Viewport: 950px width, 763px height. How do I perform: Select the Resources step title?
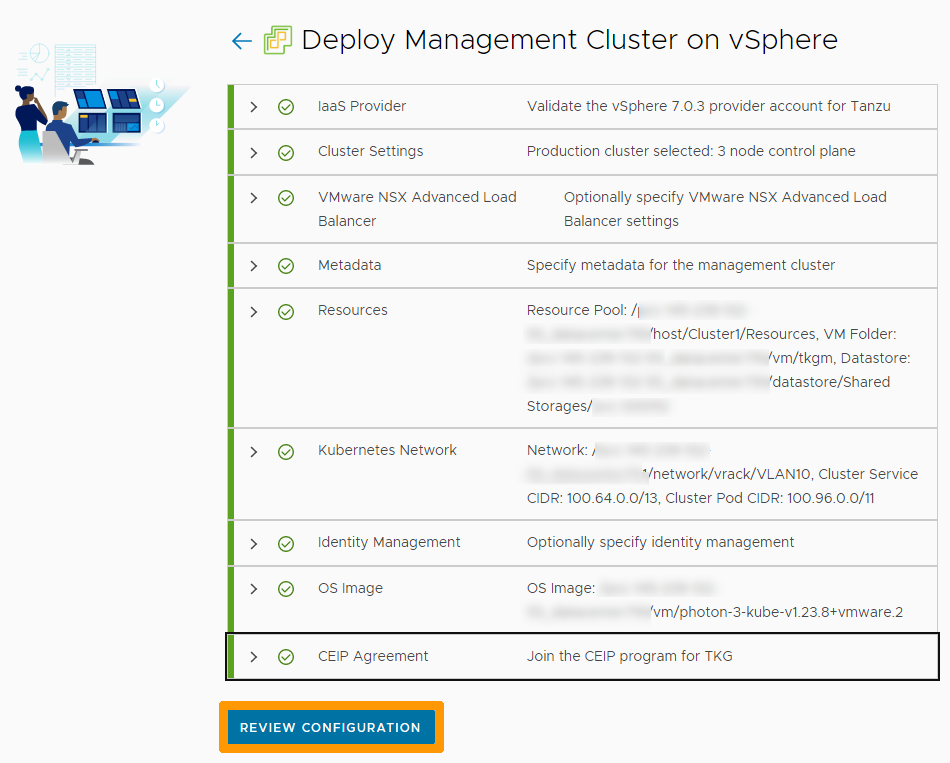[353, 310]
